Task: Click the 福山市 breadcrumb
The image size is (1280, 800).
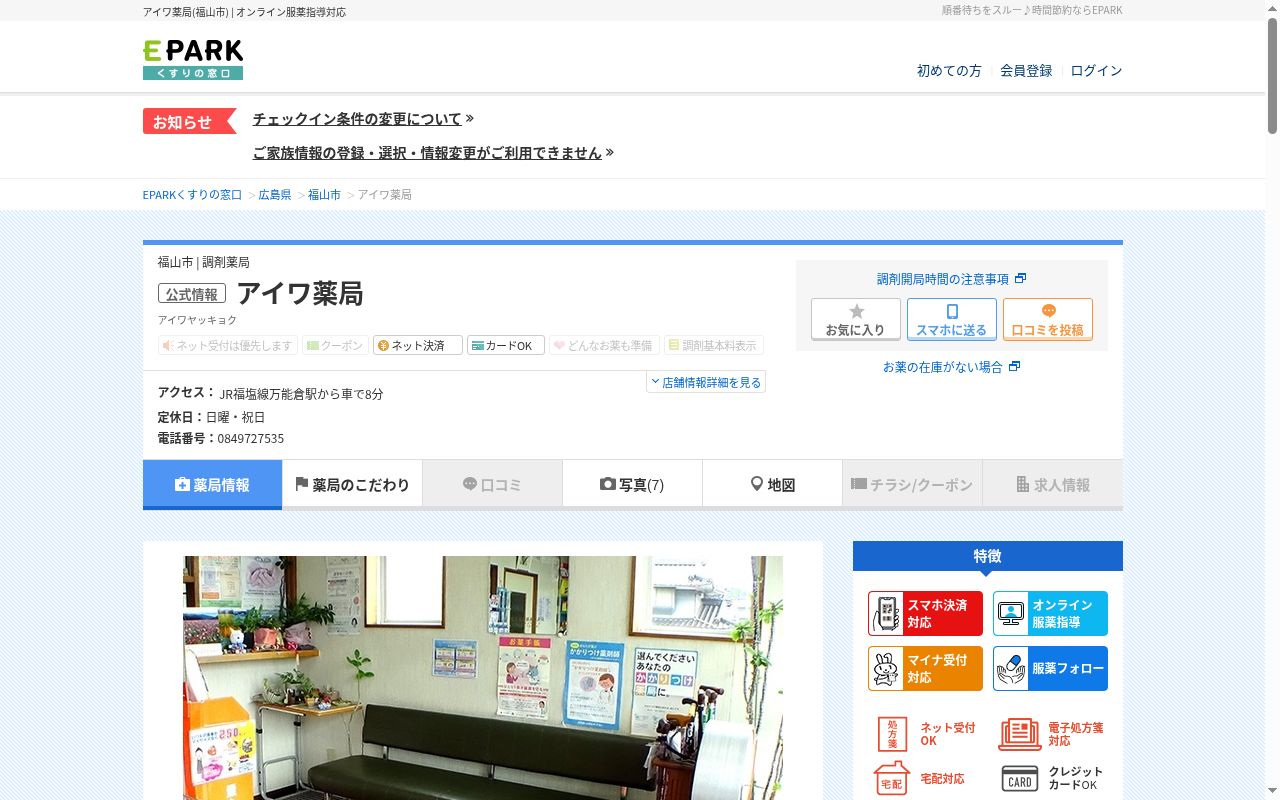Action: tap(324, 194)
